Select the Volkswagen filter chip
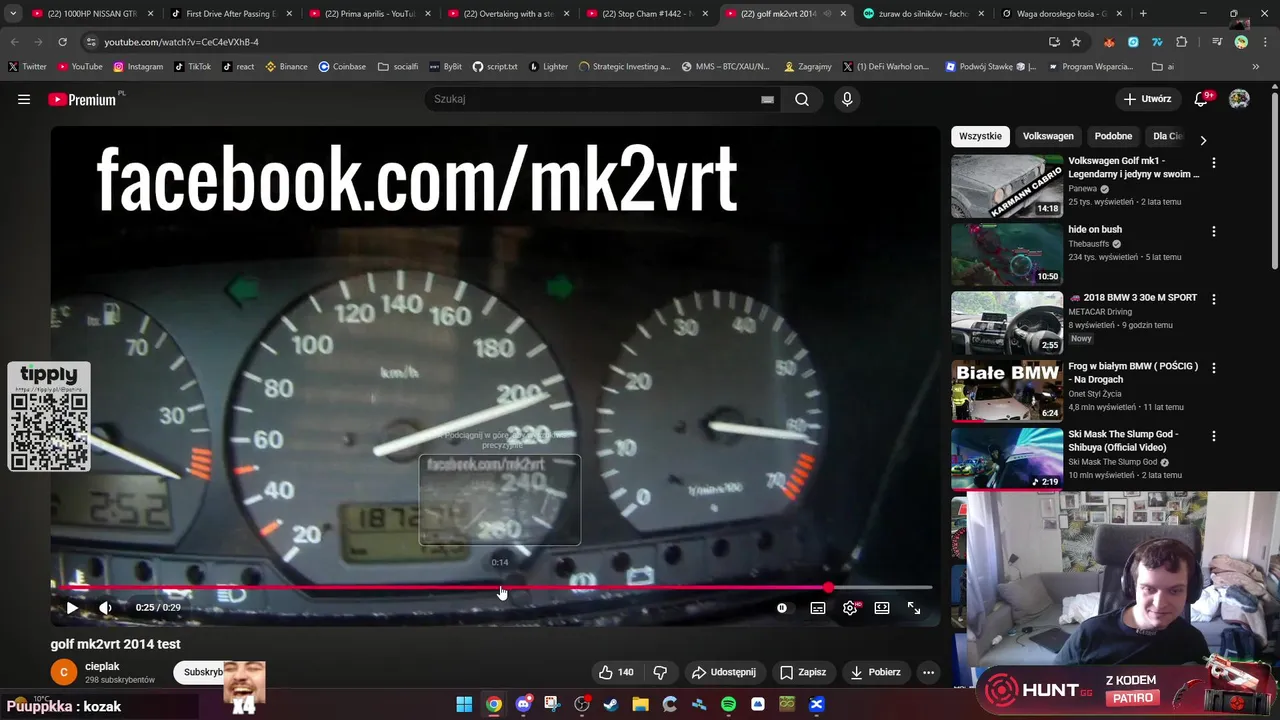Viewport: 1280px width, 720px height. (x=1048, y=136)
